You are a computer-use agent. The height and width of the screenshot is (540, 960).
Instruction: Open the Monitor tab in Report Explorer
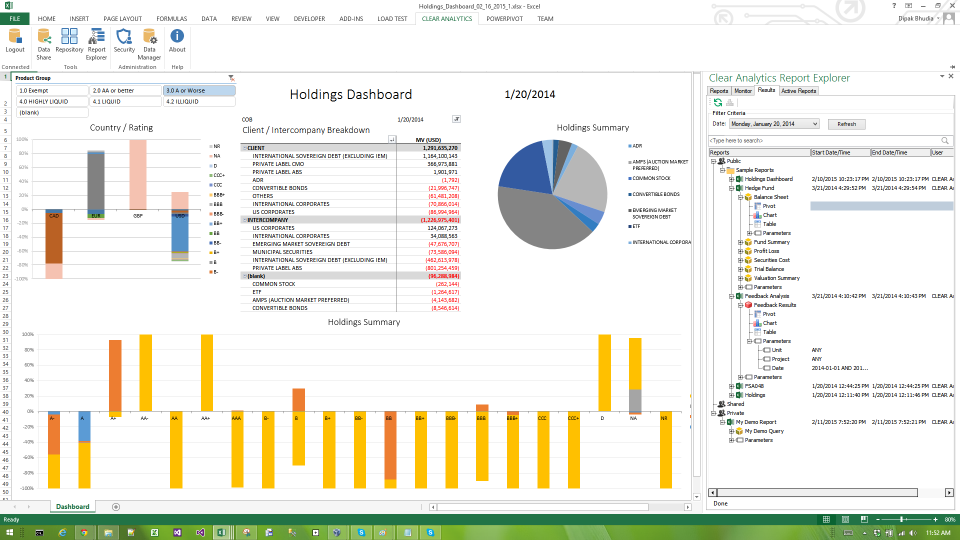(x=743, y=91)
